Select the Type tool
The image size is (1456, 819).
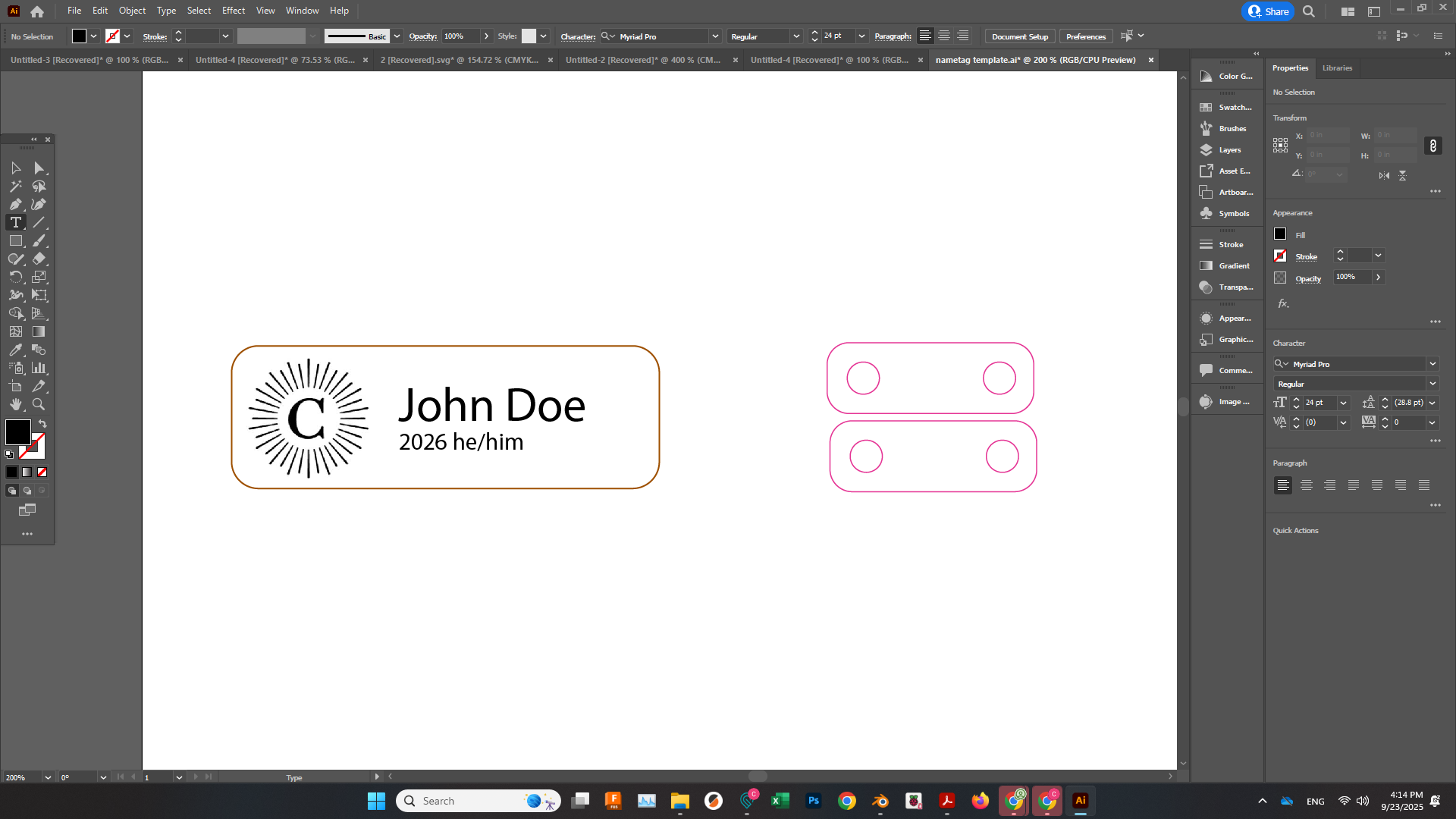pos(15,222)
